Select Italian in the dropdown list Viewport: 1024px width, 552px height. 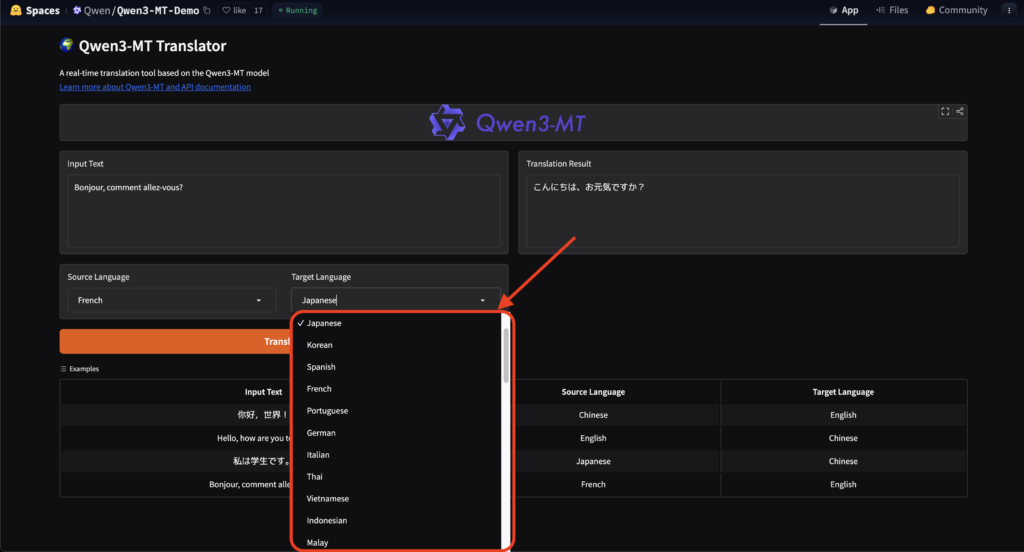pos(397,455)
